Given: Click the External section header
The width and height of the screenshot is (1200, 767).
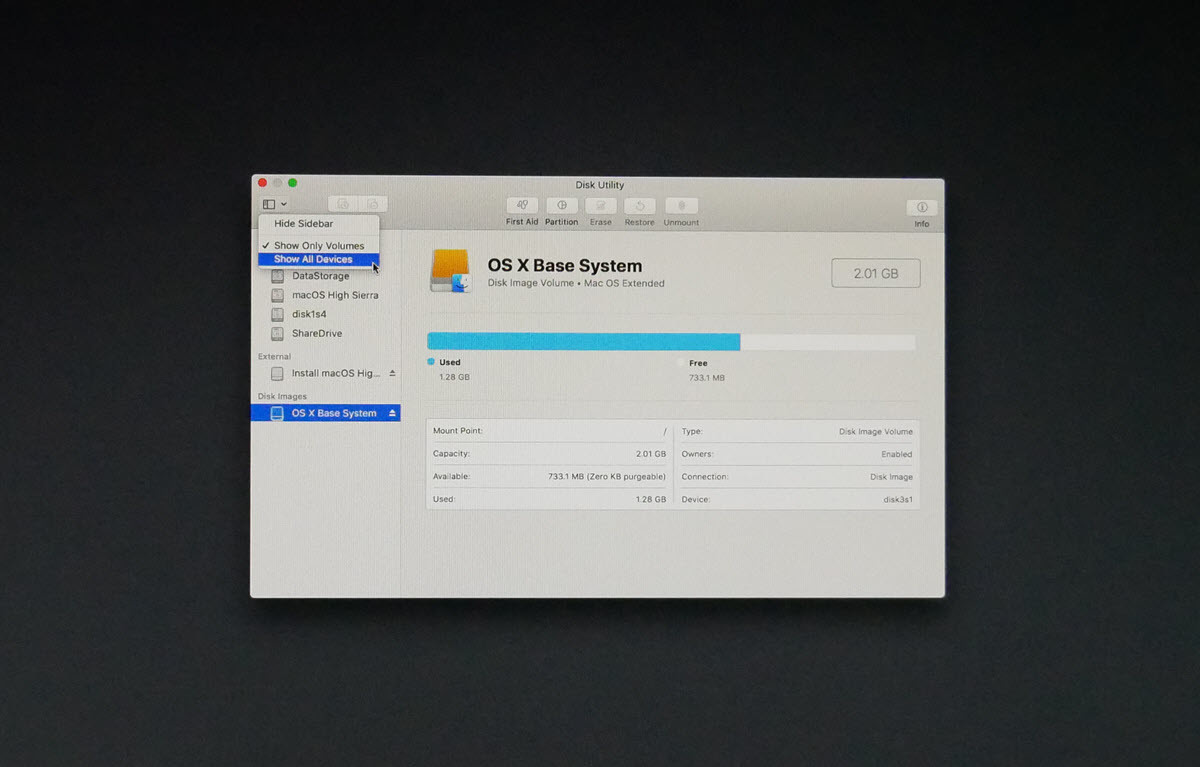Looking at the screenshot, I should [274, 356].
